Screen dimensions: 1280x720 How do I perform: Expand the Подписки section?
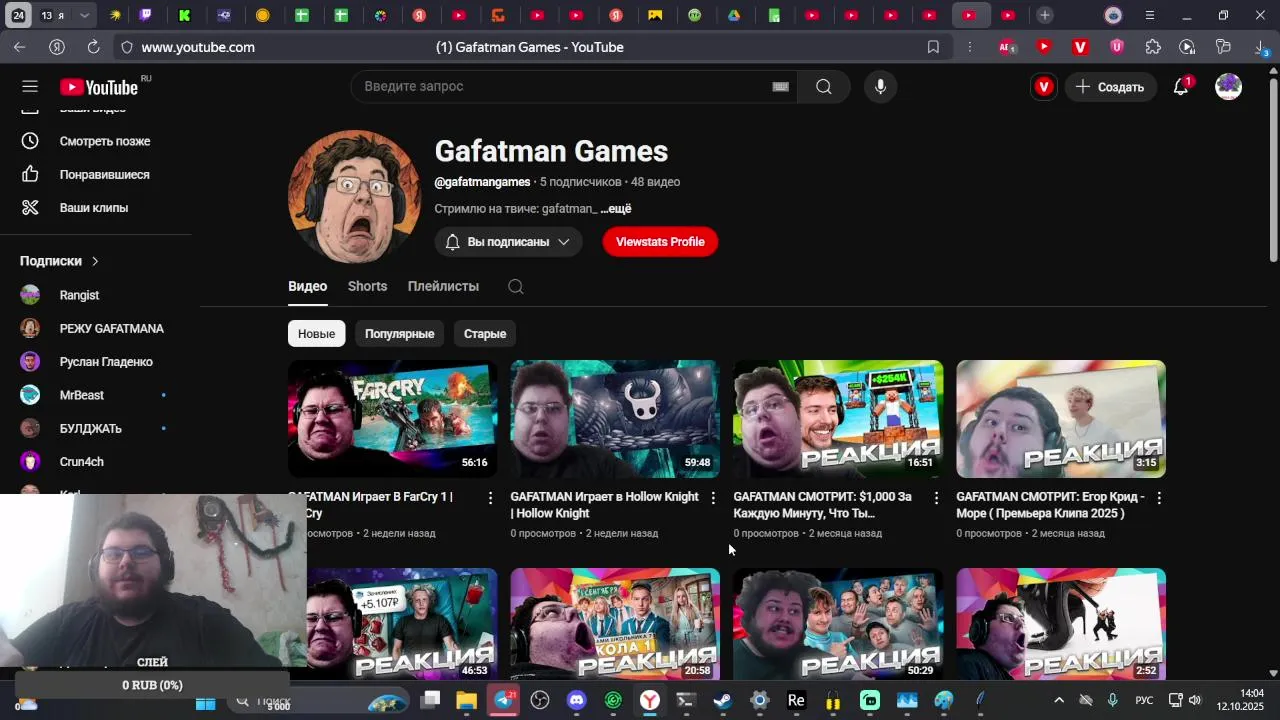tap(60, 261)
